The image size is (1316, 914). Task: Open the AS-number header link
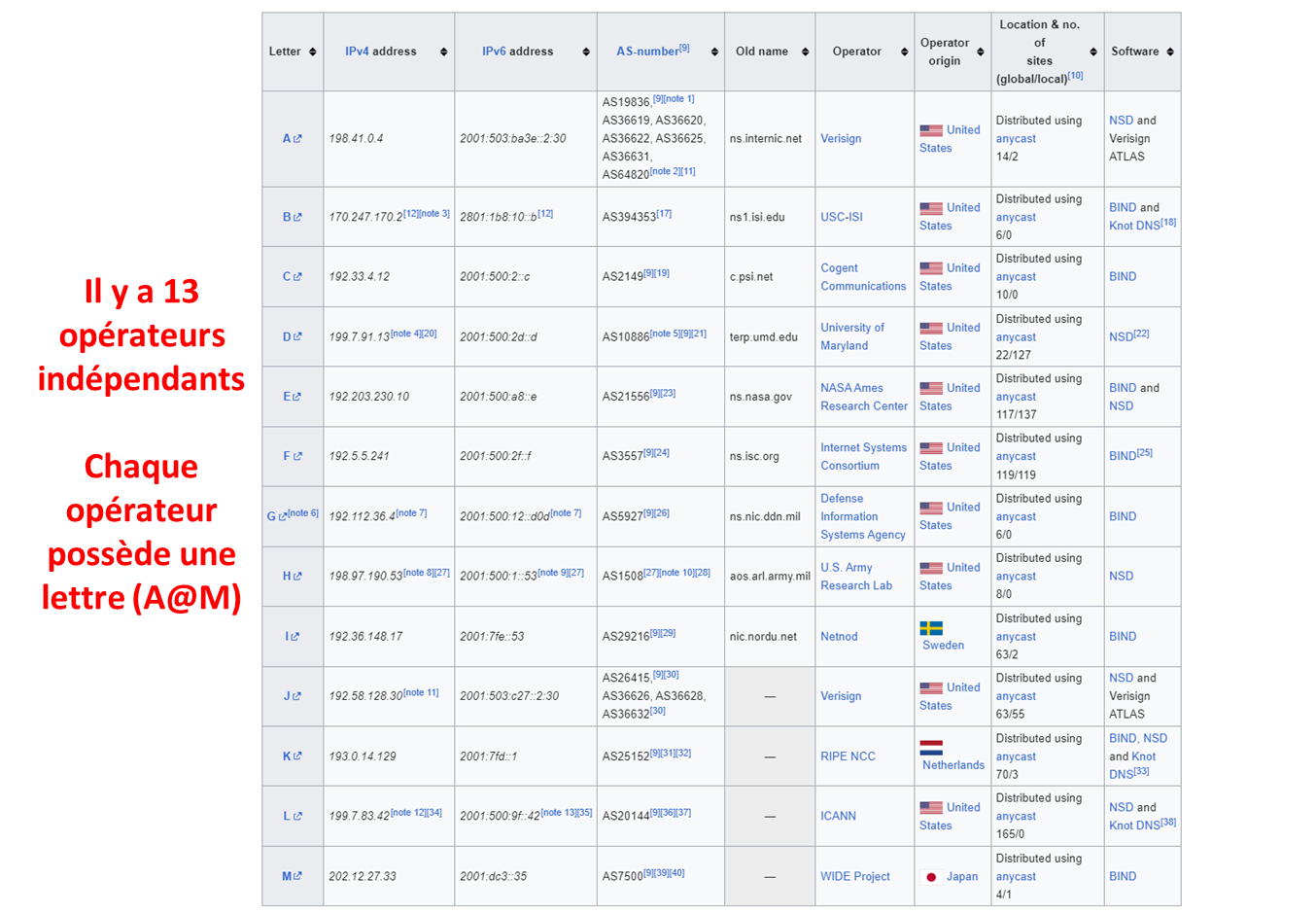(646, 52)
